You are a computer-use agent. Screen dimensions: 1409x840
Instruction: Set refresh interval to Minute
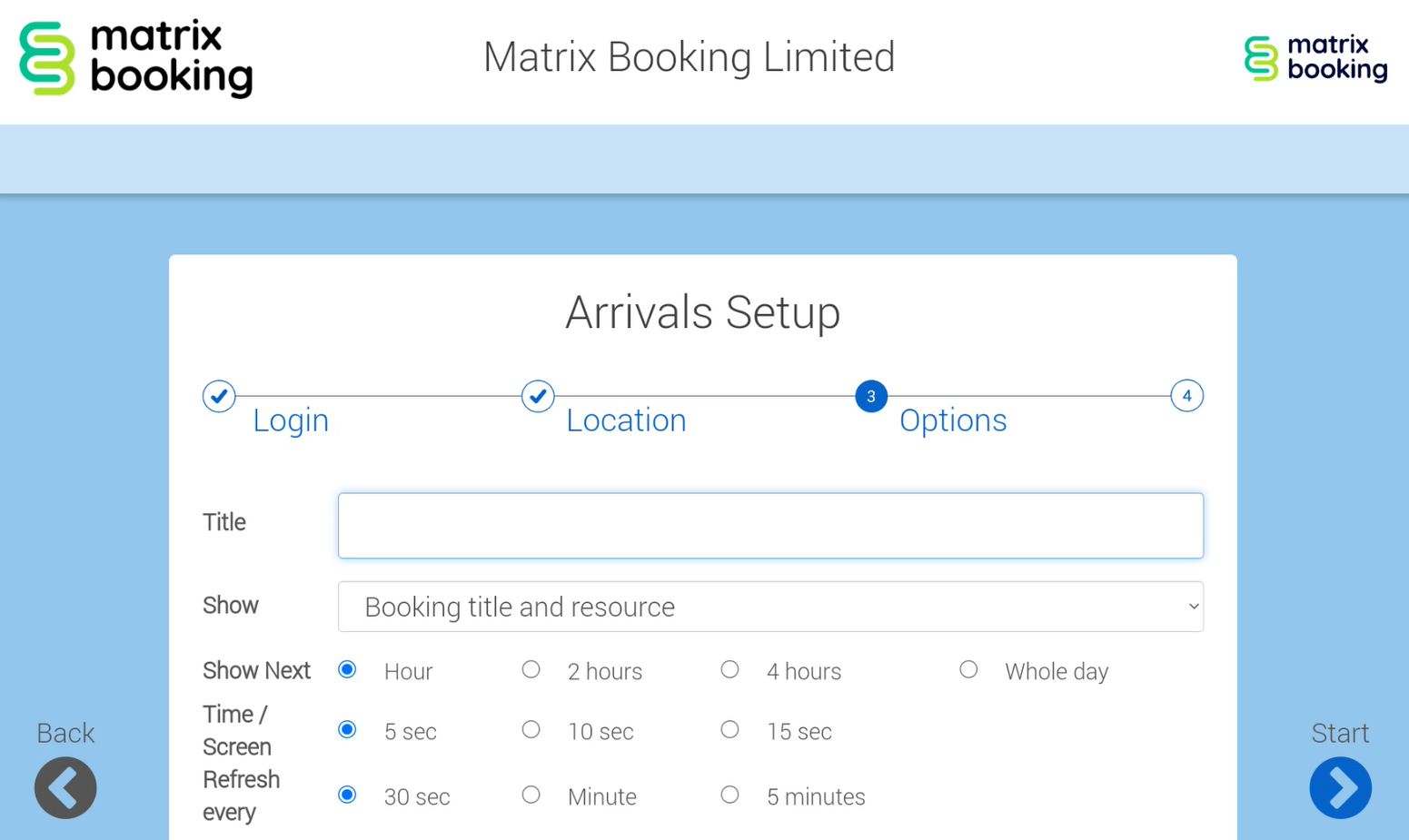pyautogui.click(x=531, y=796)
